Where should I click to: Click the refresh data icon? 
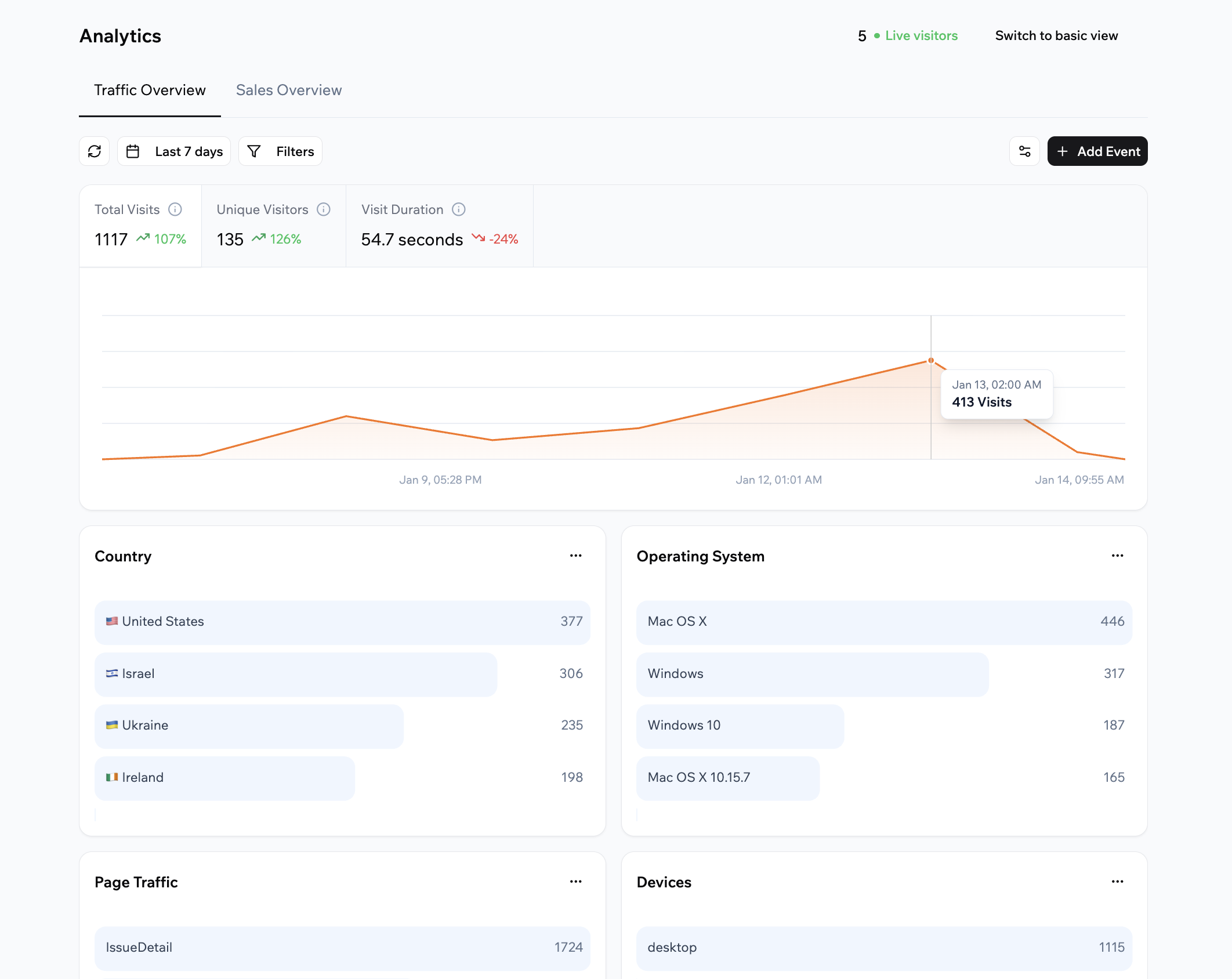pyautogui.click(x=95, y=151)
